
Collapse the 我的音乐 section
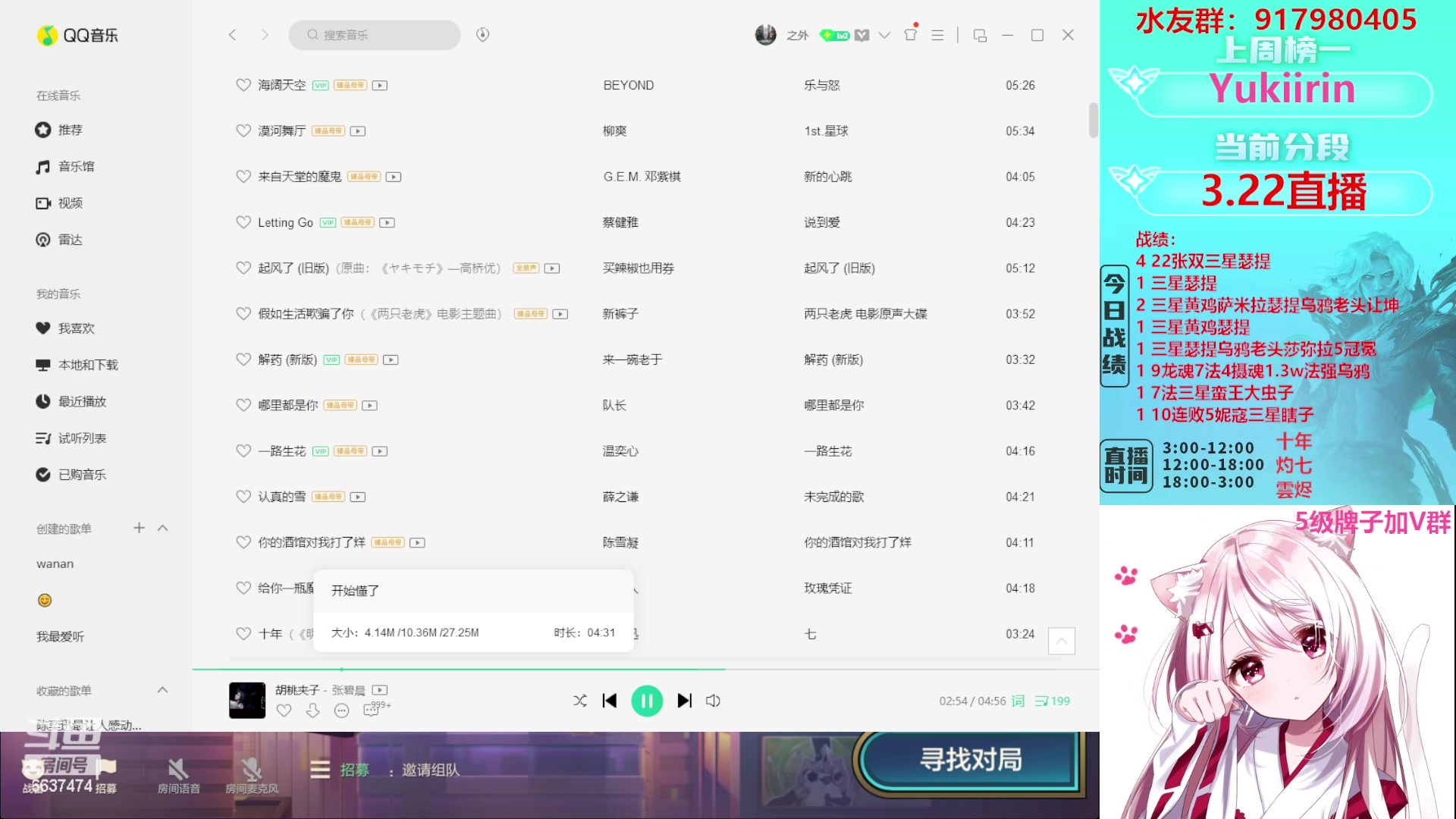[58, 293]
